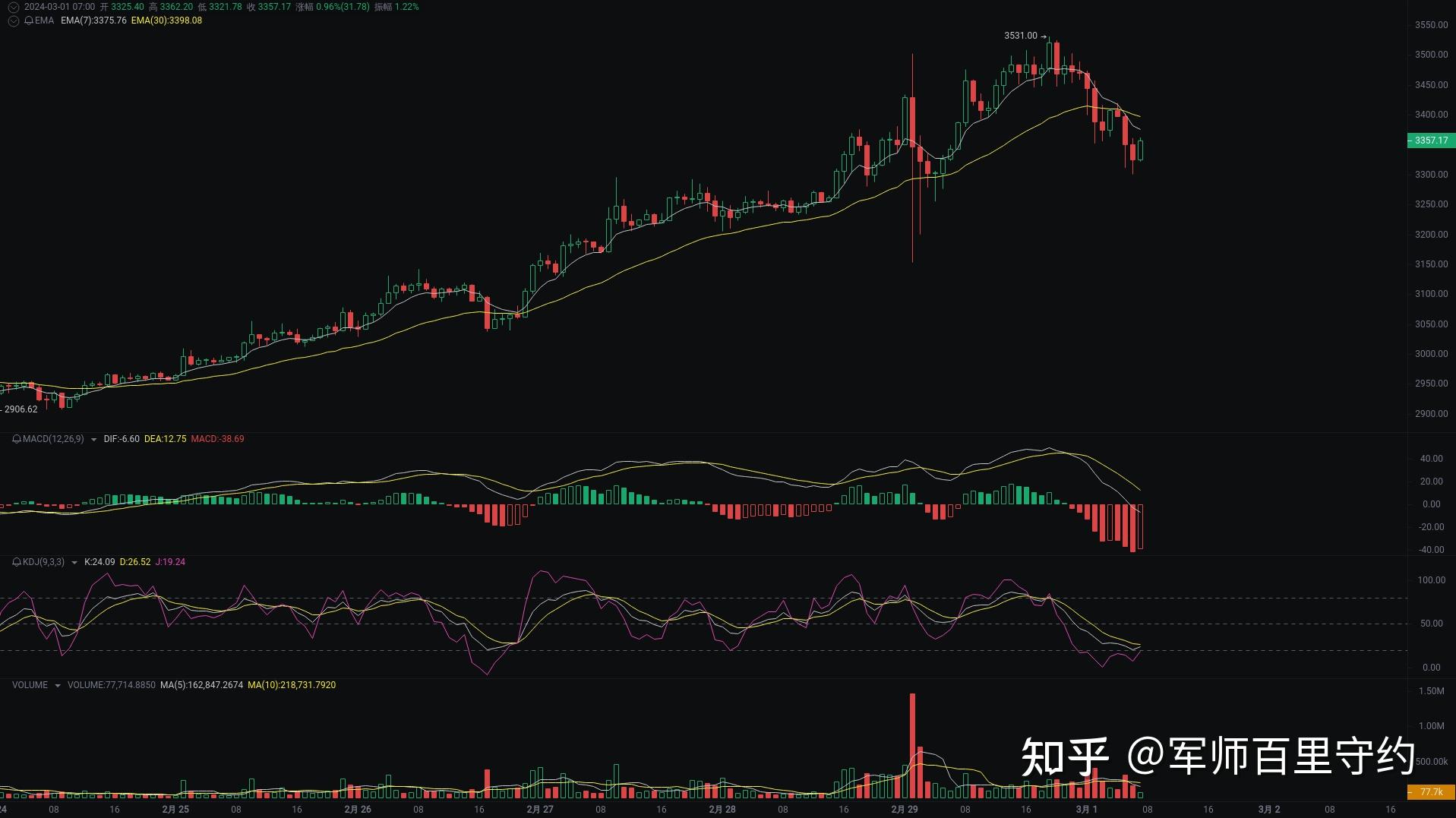Viewport: 1456px width, 818px height.
Task: Click the 3000.00 price axis label
Action: pos(1431,354)
